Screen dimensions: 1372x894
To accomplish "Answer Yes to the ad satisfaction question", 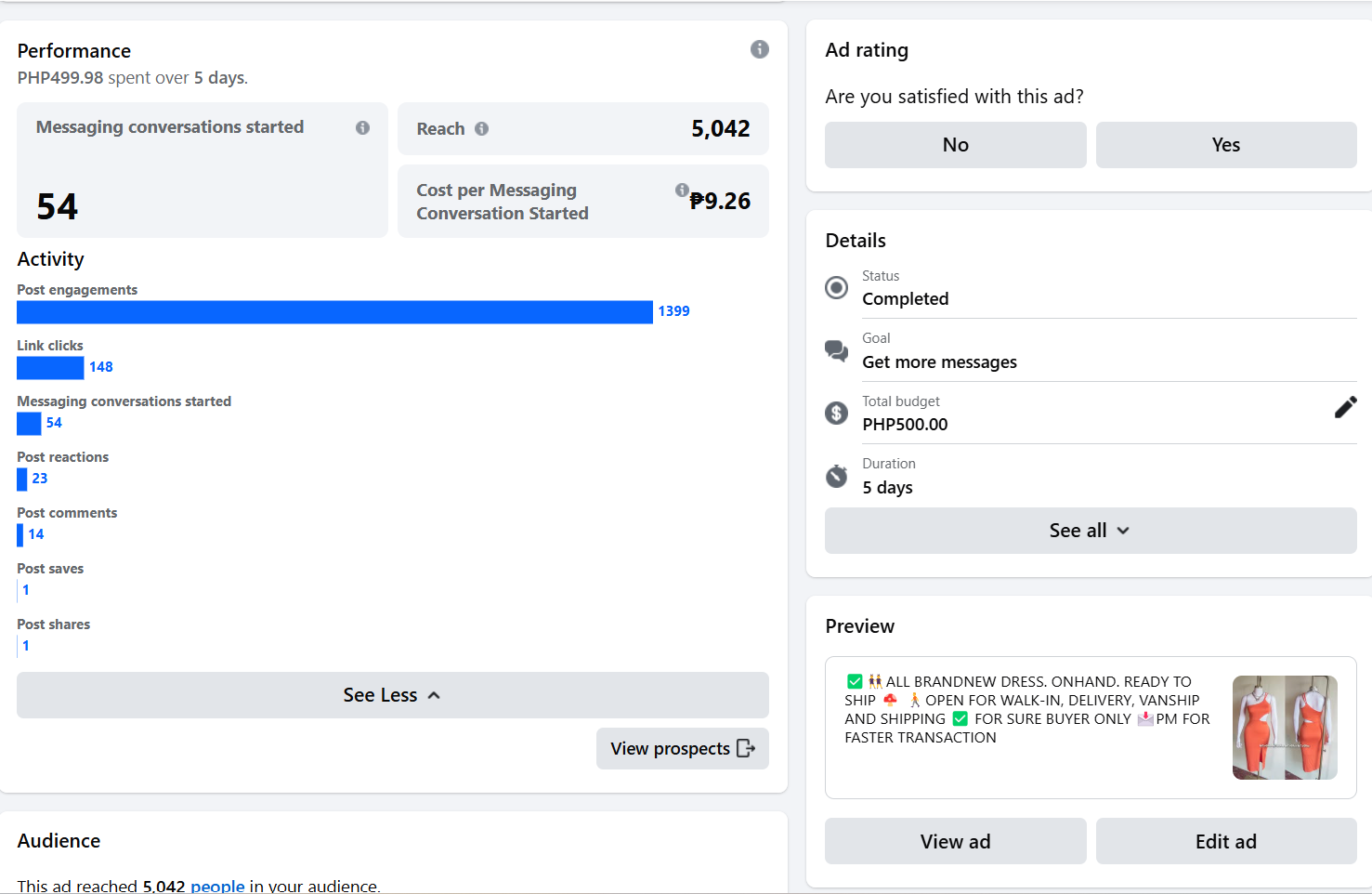I will click(1225, 145).
